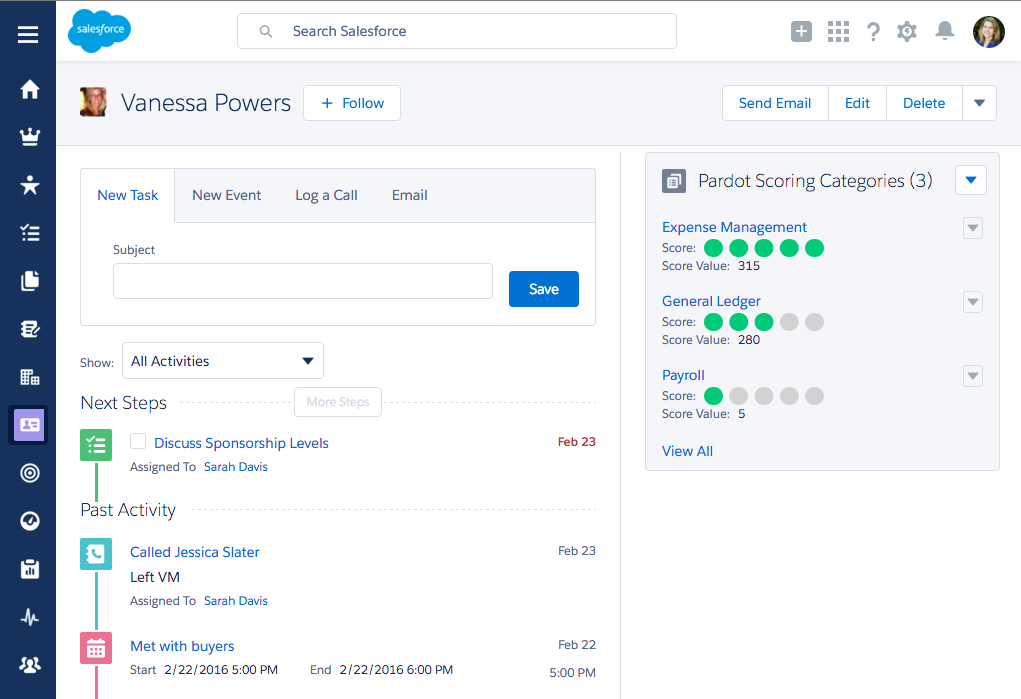Open the star person icon in sidebar
The image size is (1021, 699).
(x=29, y=185)
